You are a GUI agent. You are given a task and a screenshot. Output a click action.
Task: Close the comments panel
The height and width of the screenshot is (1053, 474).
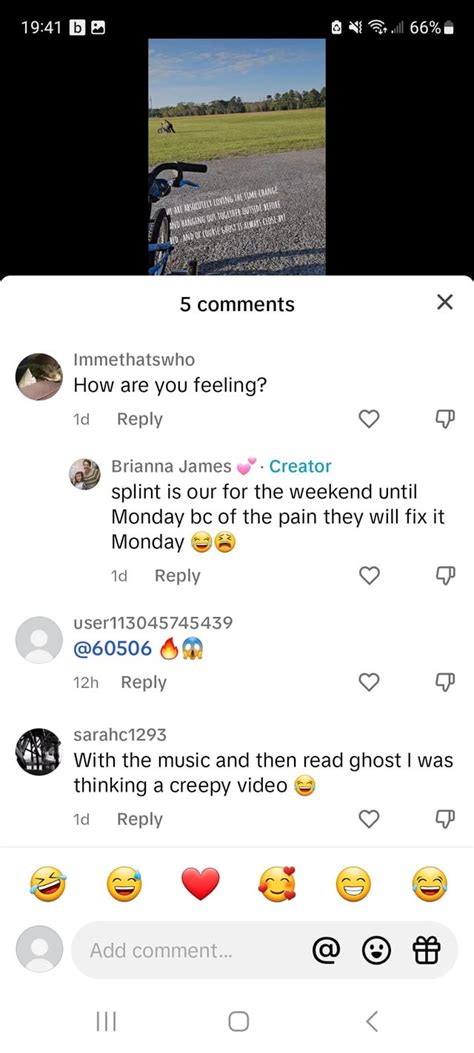444,302
